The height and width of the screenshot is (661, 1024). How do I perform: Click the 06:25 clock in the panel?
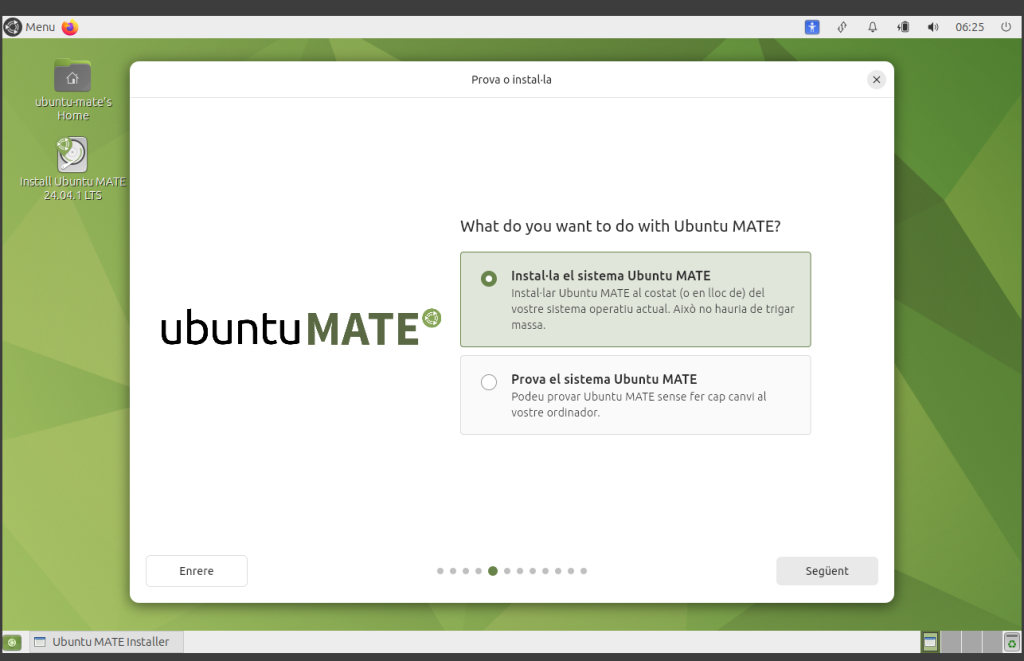(x=969, y=27)
